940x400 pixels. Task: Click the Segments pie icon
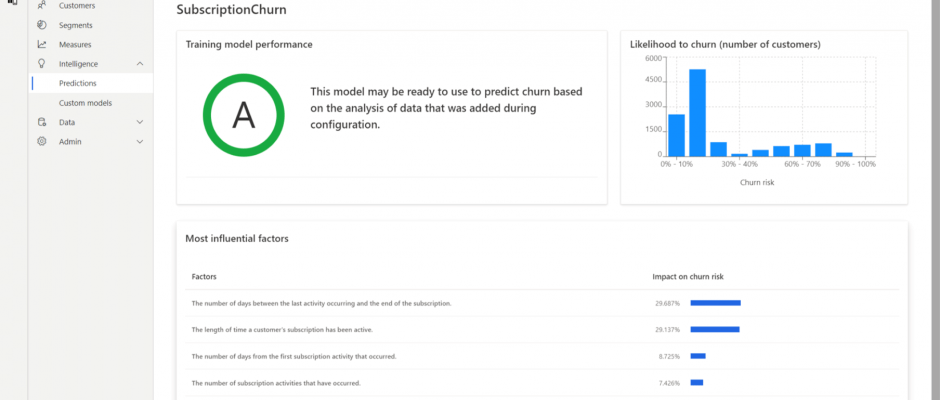(x=41, y=25)
